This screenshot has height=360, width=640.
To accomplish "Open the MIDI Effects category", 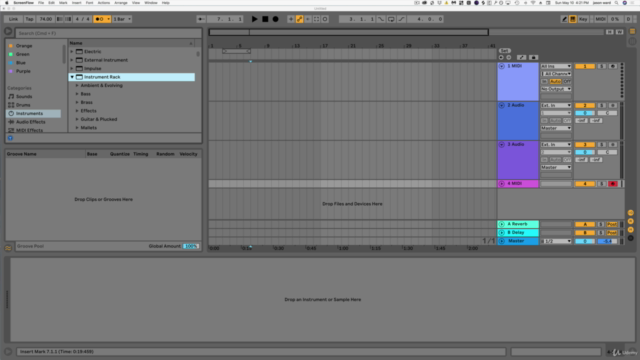I will 29,130.
